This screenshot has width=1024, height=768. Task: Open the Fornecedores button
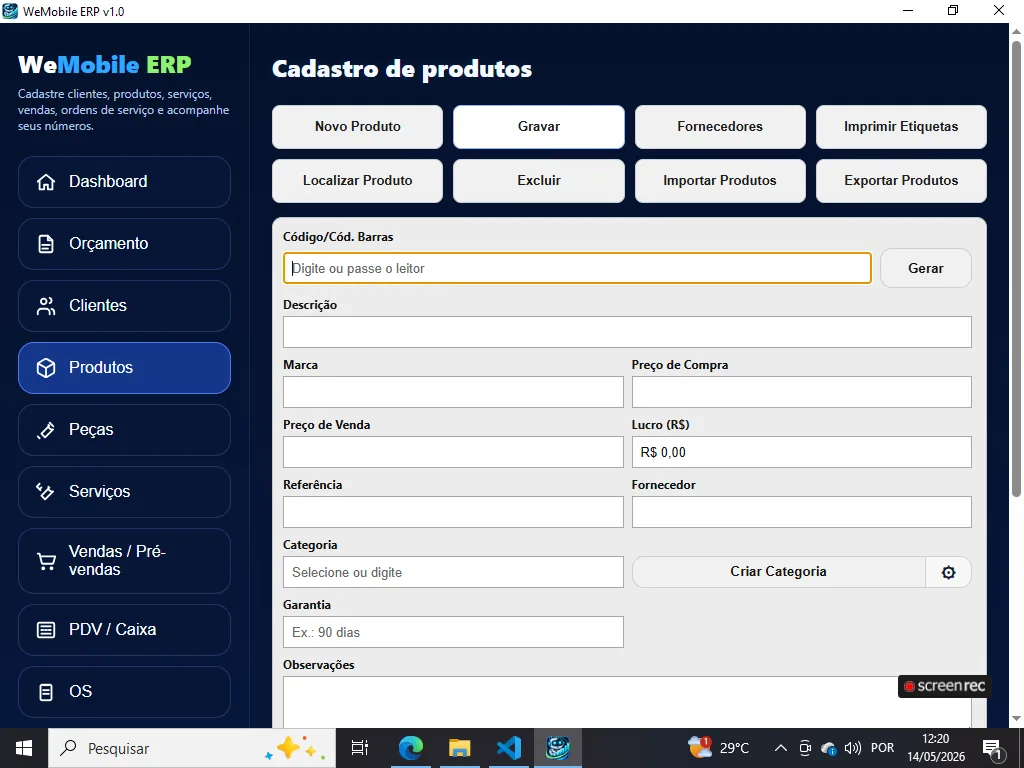click(720, 127)
